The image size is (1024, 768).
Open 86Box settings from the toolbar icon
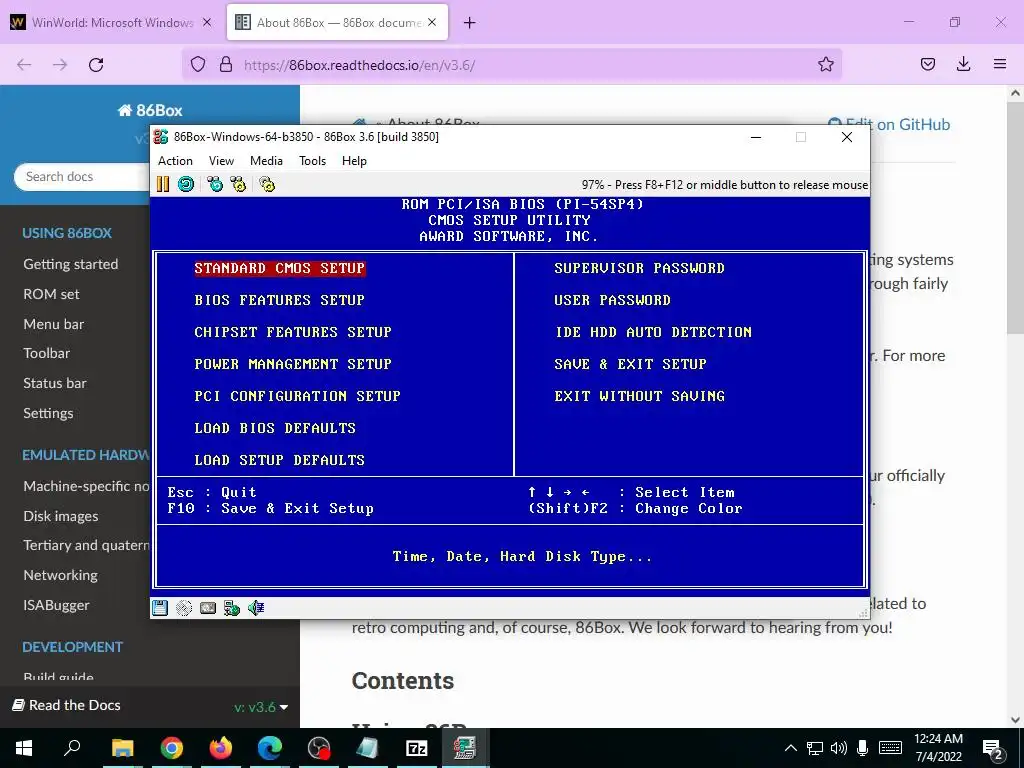pos(267,184)
